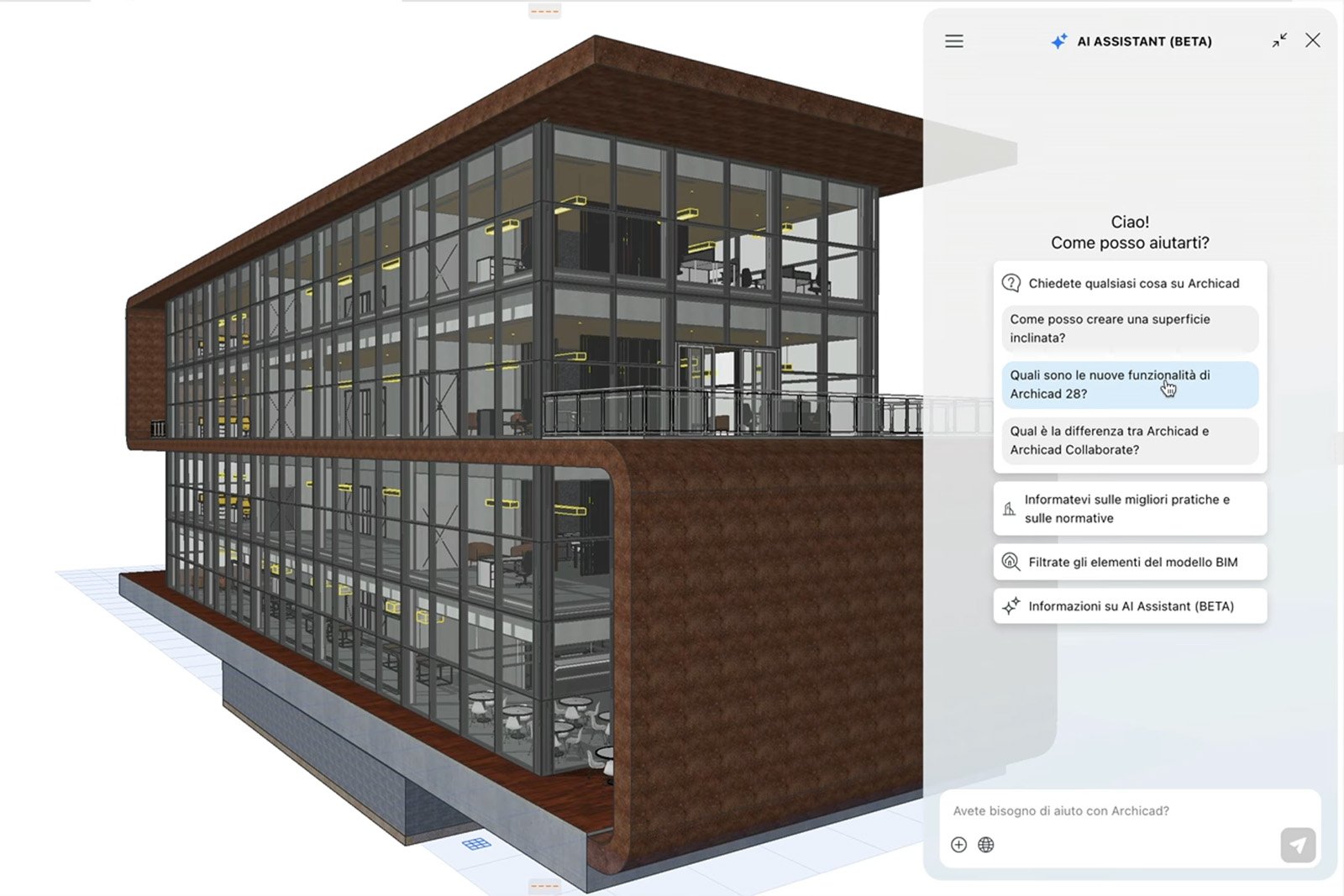Open 'Informatevi sulle migliori pratiche e sulle normative'
Viewport: 1344px width, 896px height.
click(x=1129, y=508)
